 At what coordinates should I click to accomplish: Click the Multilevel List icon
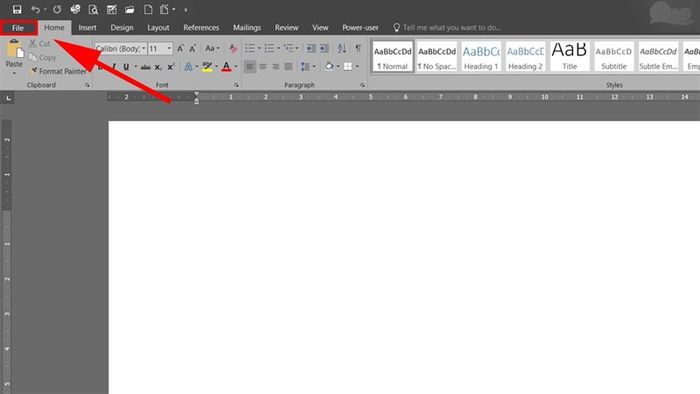point(288,48)
